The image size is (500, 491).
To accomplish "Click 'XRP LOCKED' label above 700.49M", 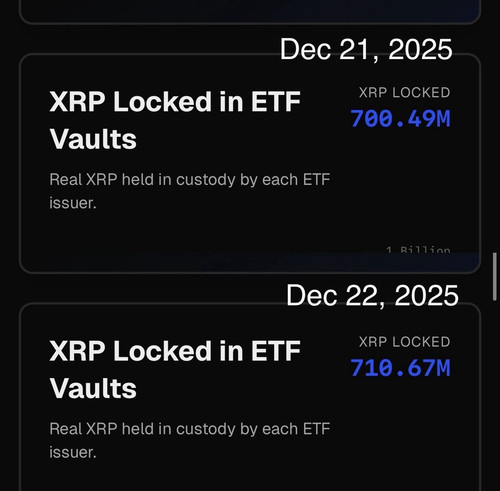I will pos(404,93).
